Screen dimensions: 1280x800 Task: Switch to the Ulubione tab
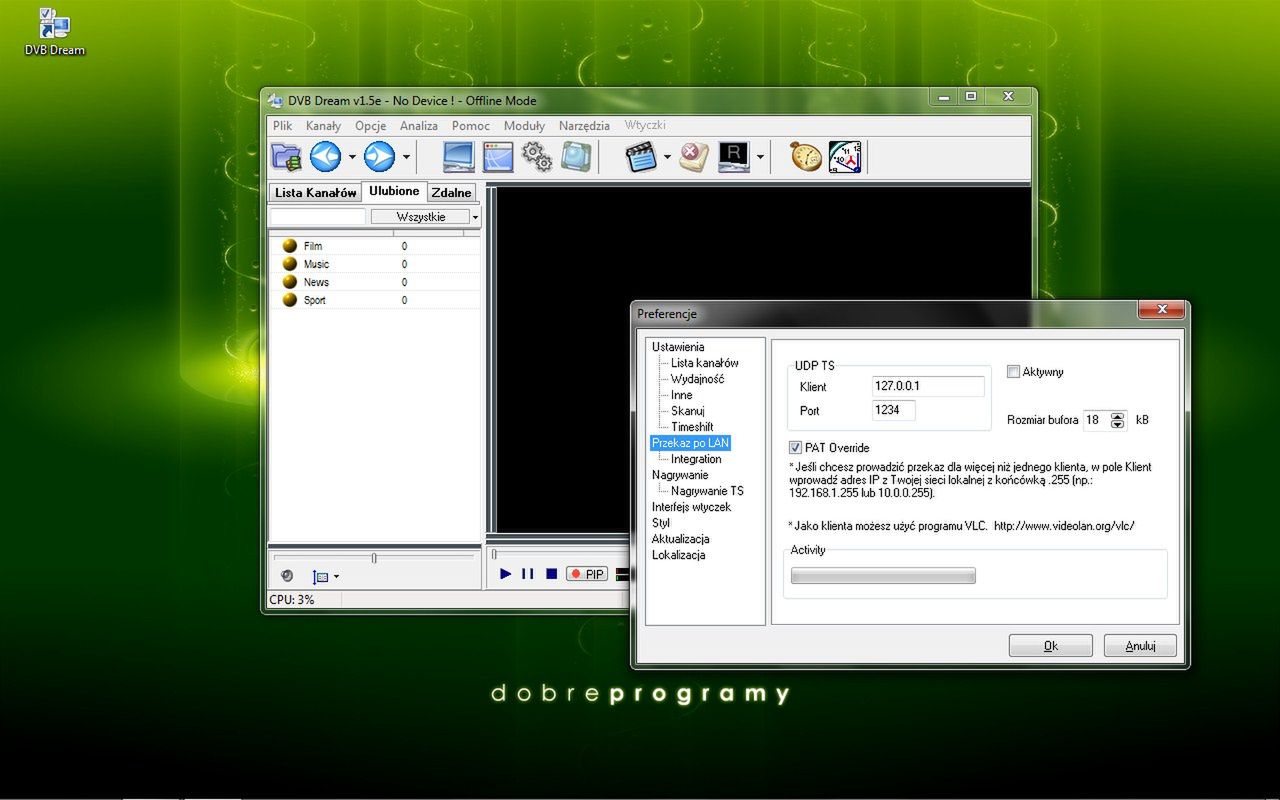click(394, 191)
